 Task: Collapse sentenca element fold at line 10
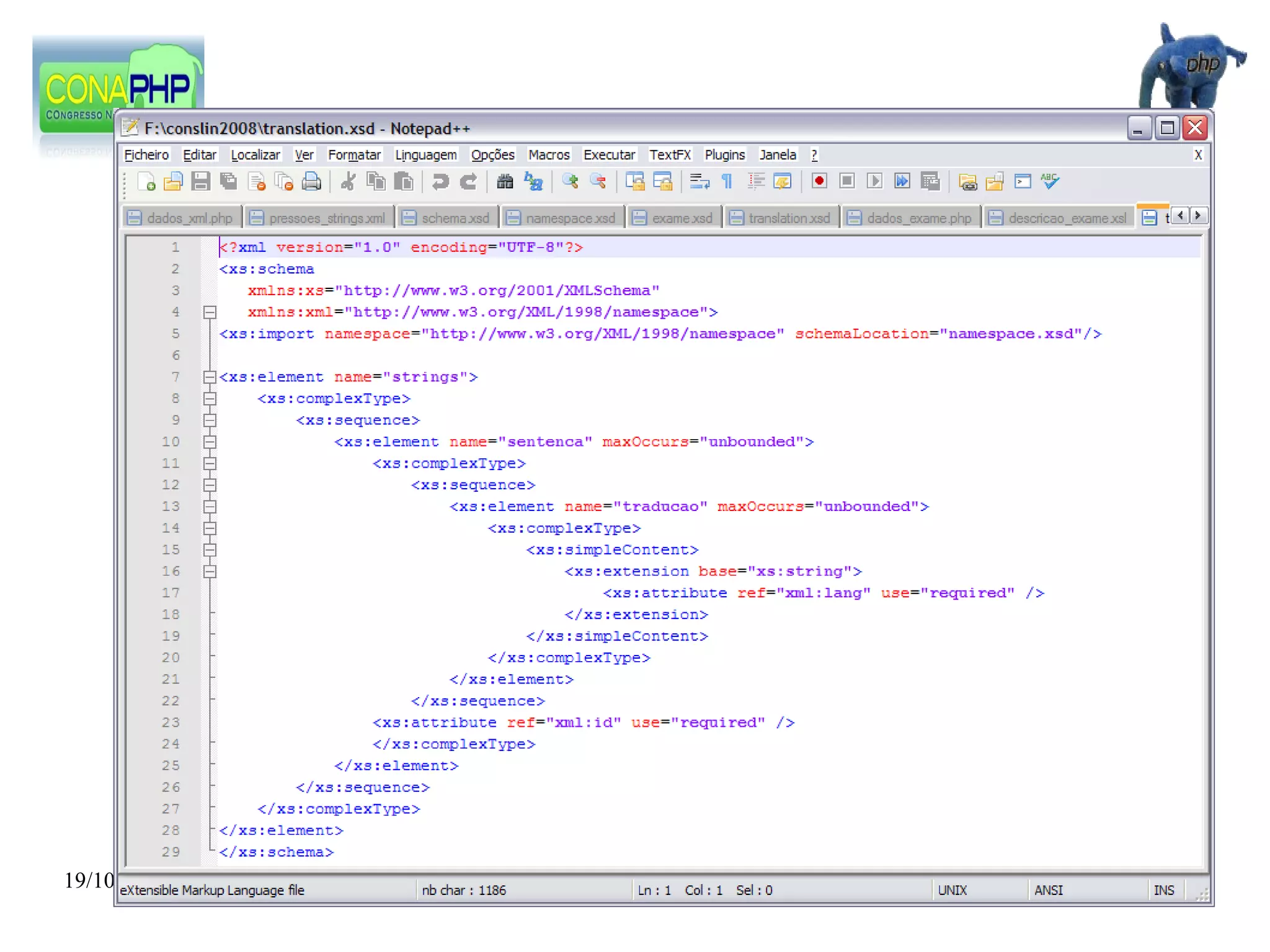210,442
